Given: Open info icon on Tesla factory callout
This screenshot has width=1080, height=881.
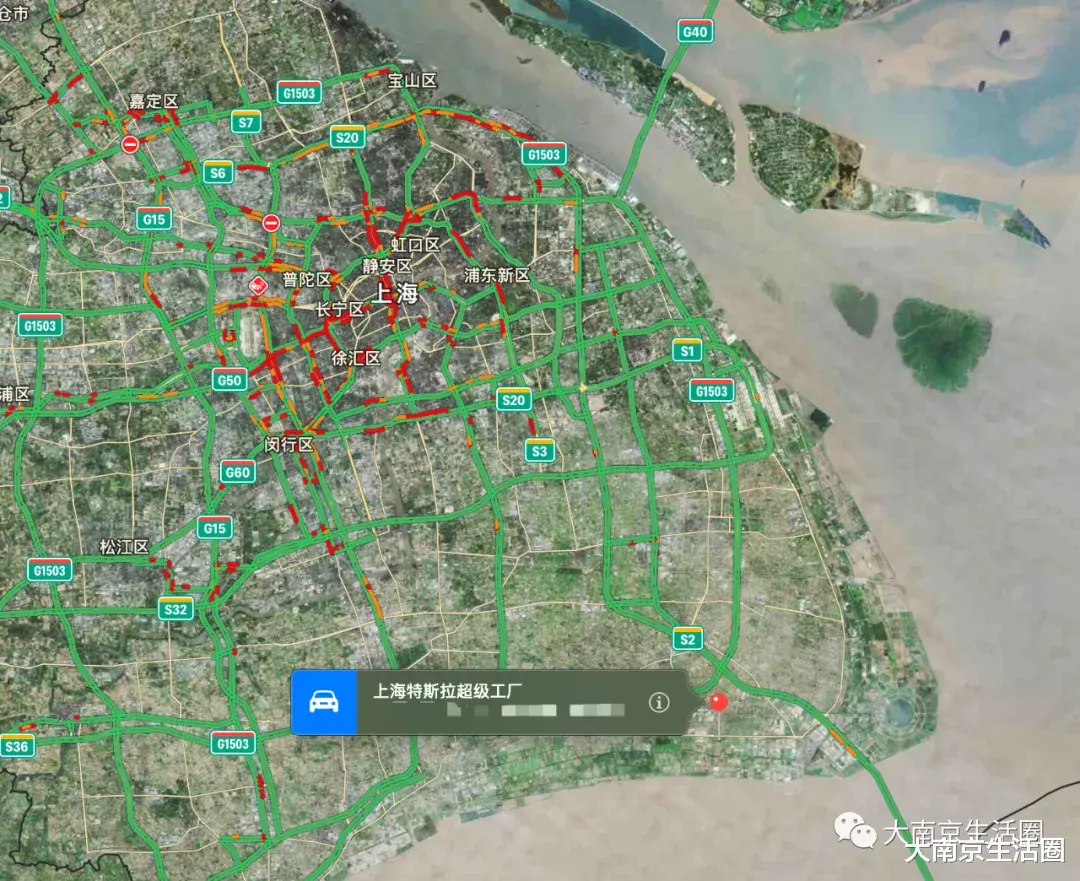Looking at the screenshot, I should (658, 702).
